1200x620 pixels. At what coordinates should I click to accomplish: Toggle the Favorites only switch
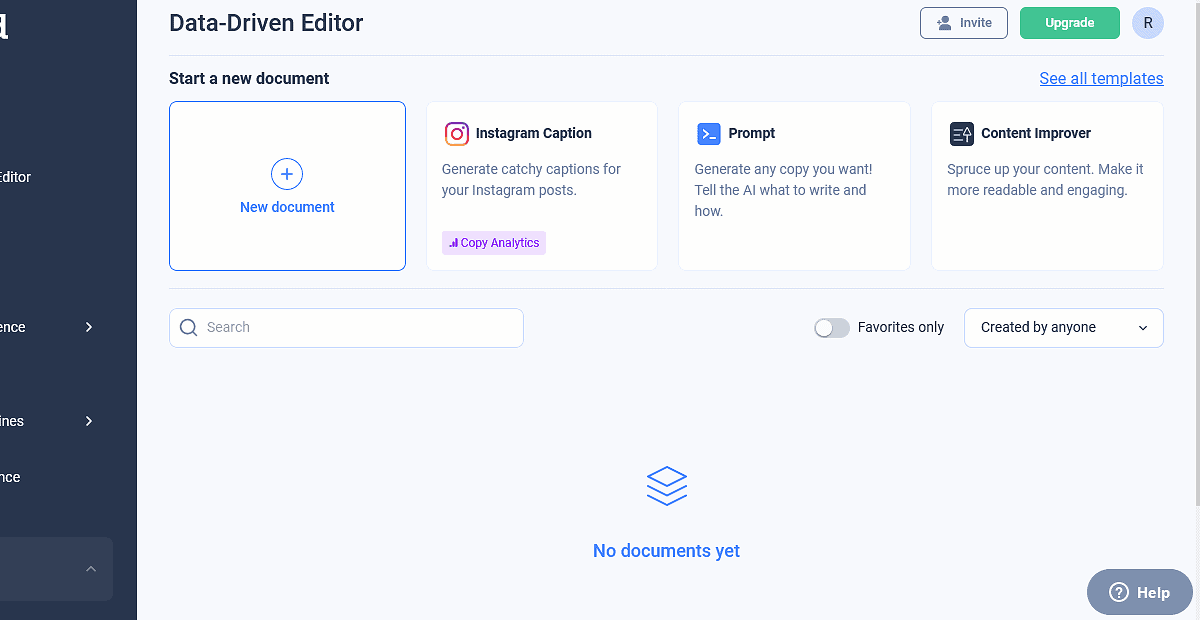[x=831, y=328]
